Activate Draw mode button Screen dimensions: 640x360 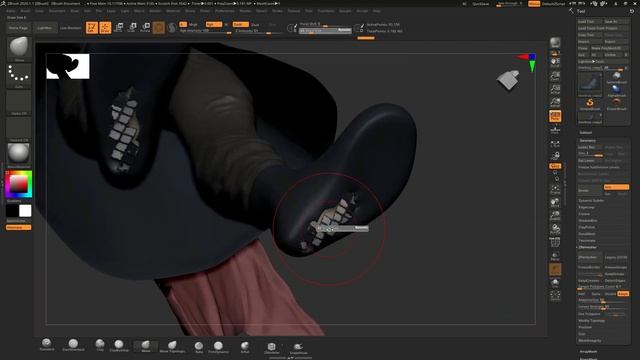coord(105,27)
